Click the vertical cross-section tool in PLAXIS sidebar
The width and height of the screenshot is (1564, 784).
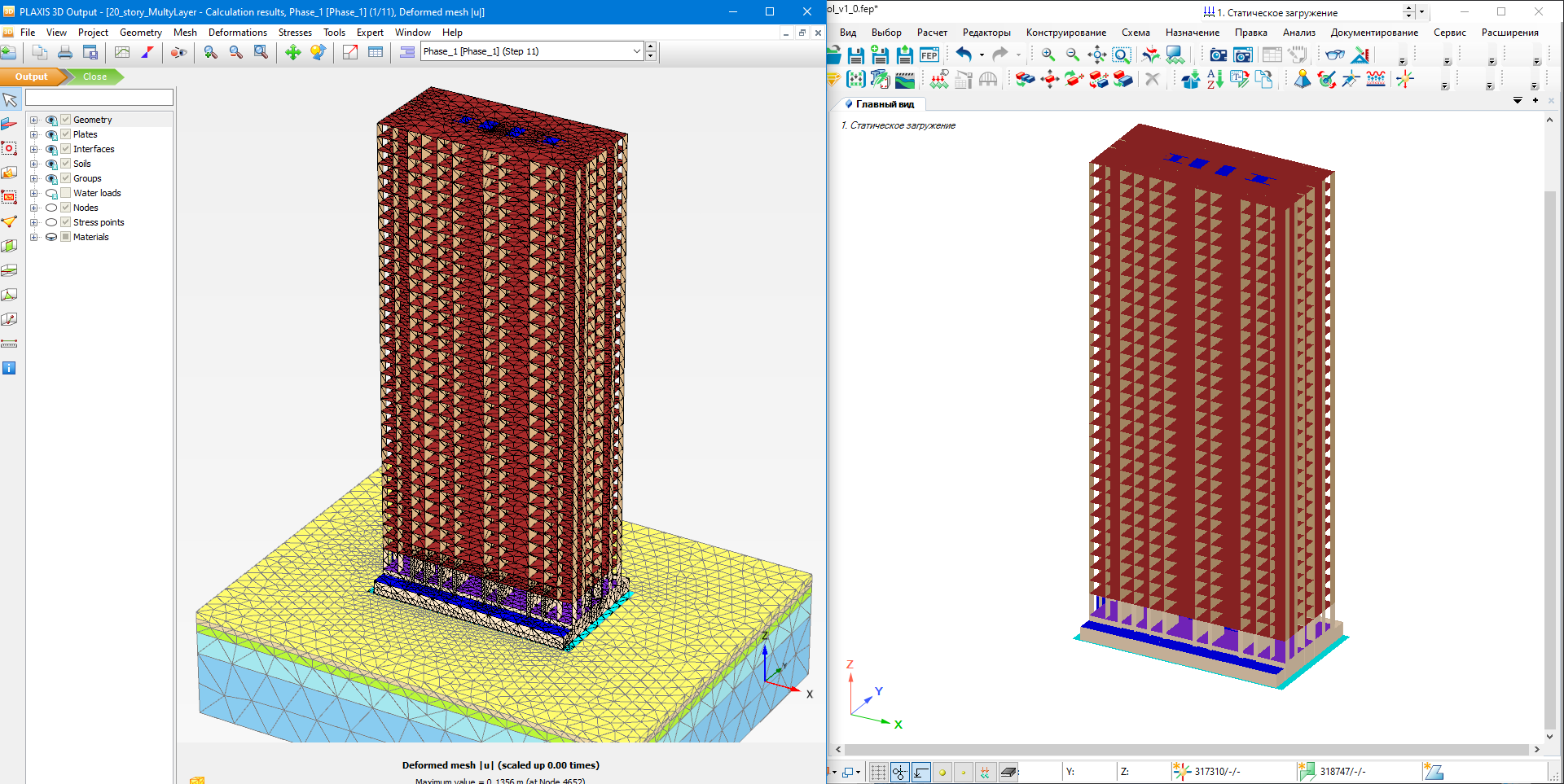(9, 246)
